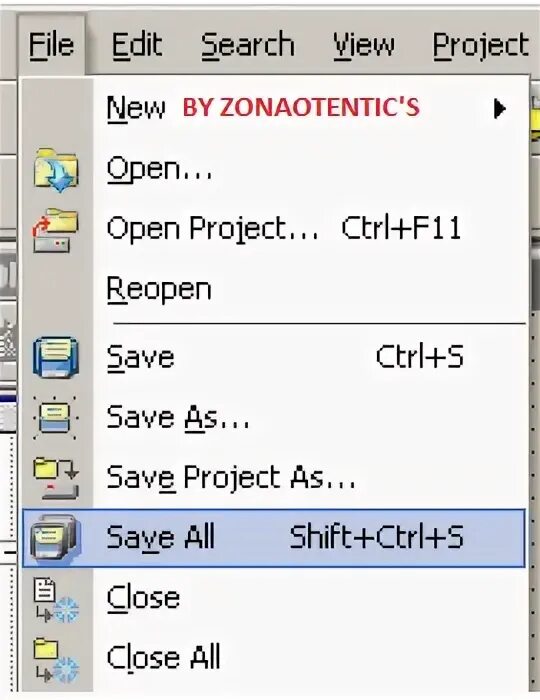Screen dimensions: 540x700
Task: Open the Edit menu
Action: click(x=136, y=45)
